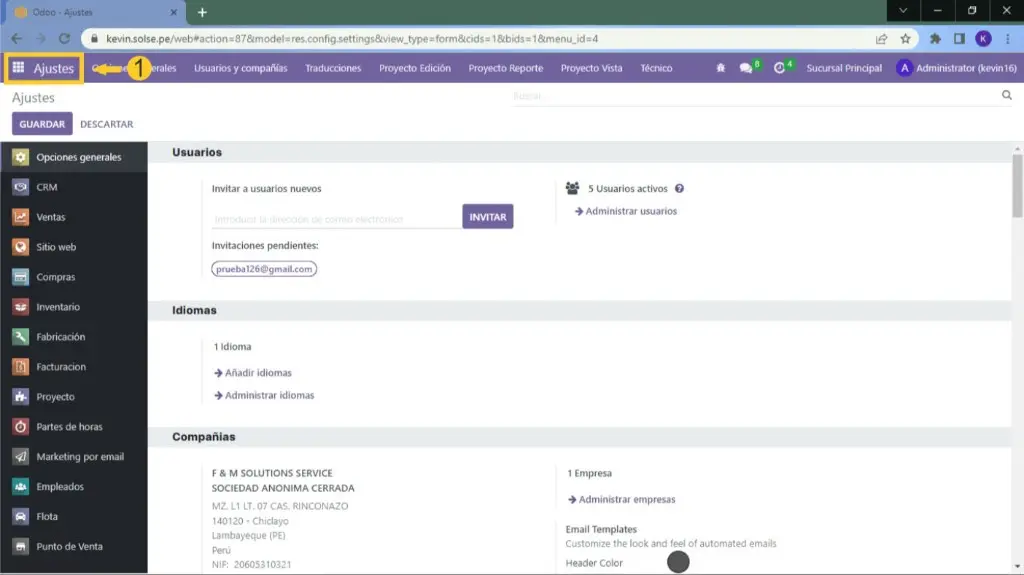
Task: Click the search magnifier icon
Action: (1007, 96)
